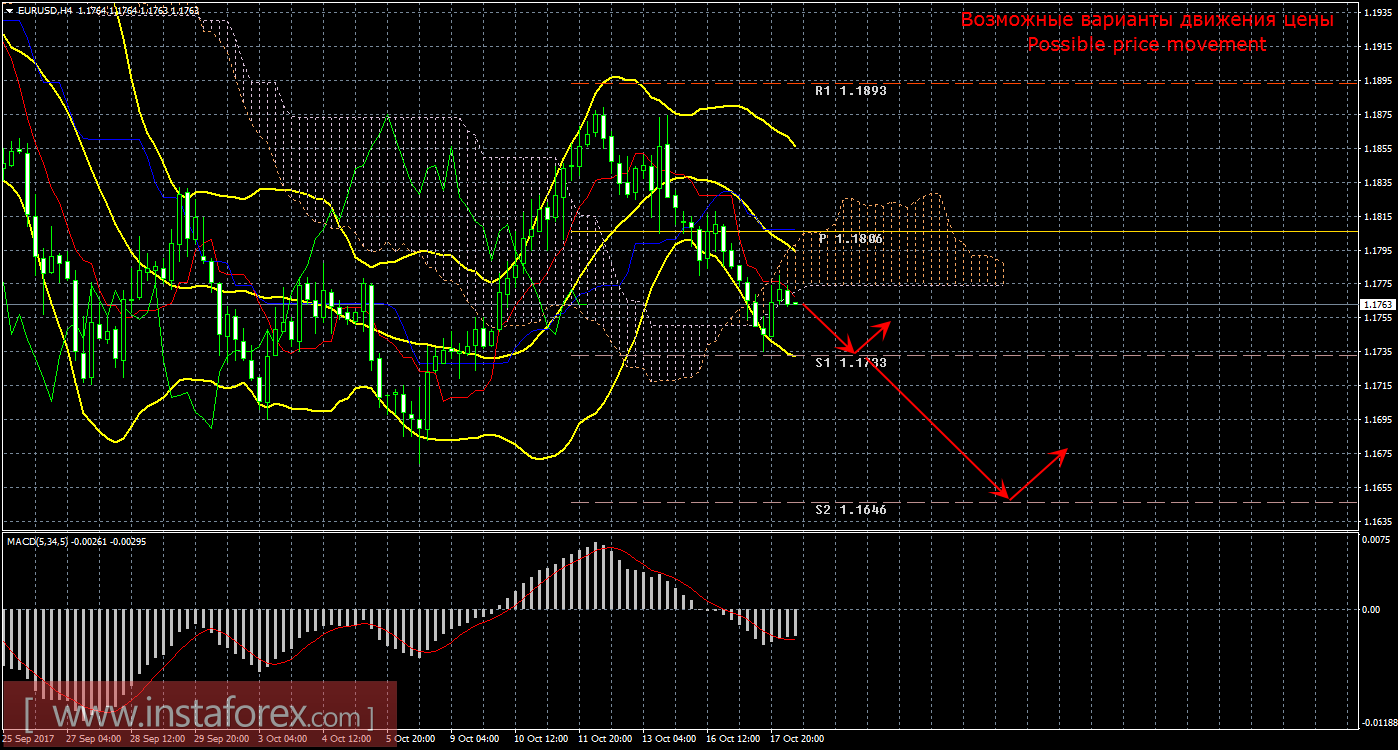The width and height of the screenshot is (1398, 750).
Task: Click the S1 1.1733 support label
Action: click(850, 363)
